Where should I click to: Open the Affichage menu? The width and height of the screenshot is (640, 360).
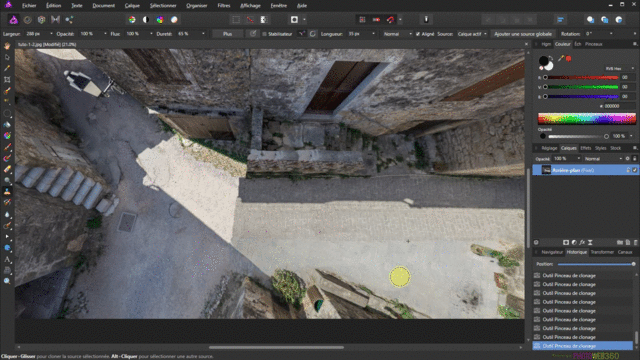pos(250,6)
